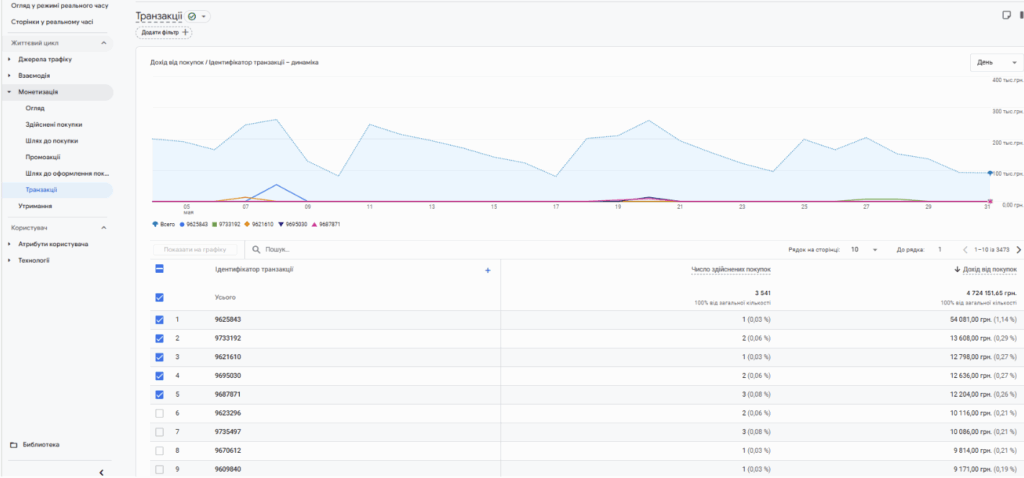Toggle the select-all checkbox in table header
This screenshot has width=1024, height=478.
click(x=159, y=269)
